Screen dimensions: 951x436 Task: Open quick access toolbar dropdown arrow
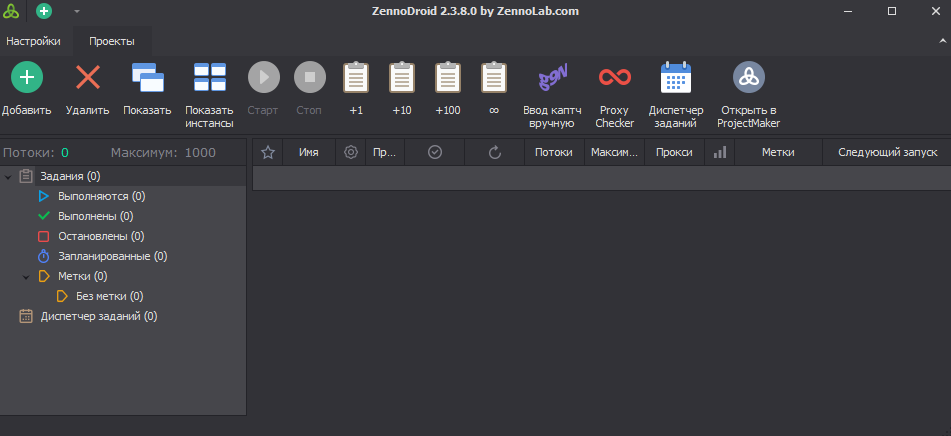[77, 12]
